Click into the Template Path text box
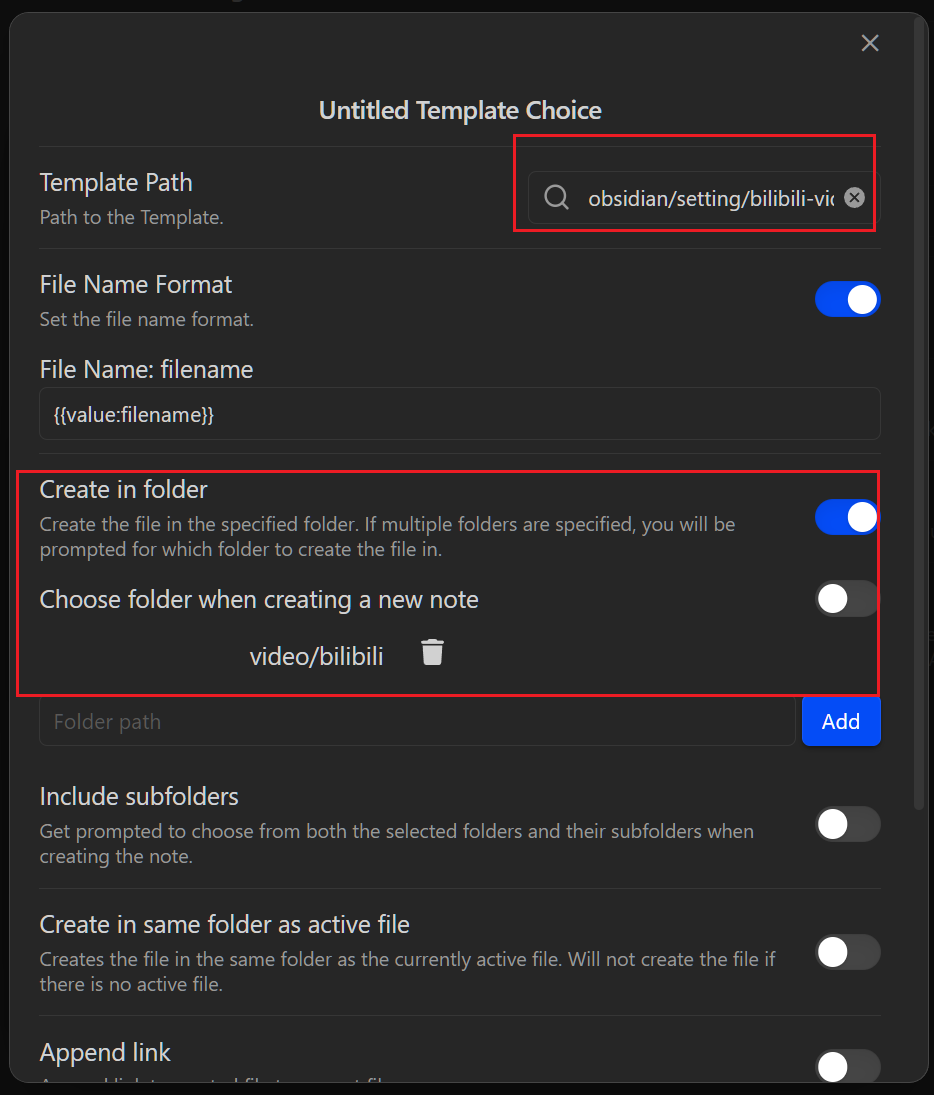The image size is (934, 1095). tap(710, 199)
